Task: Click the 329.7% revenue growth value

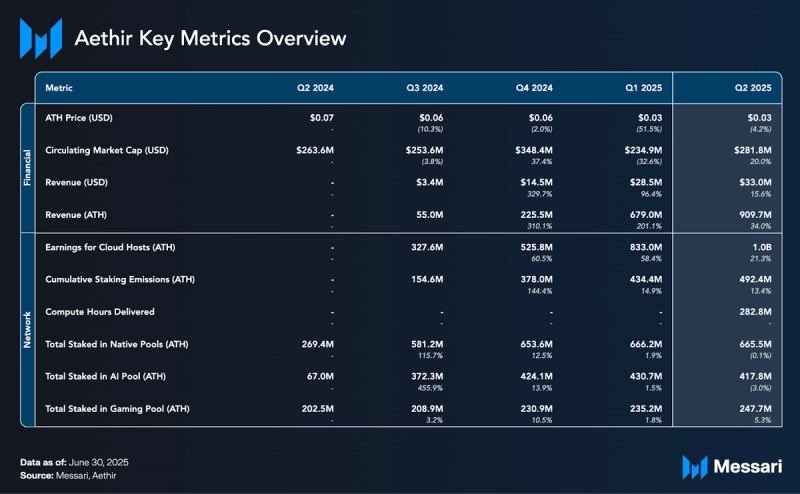Action: click(540, 194)
